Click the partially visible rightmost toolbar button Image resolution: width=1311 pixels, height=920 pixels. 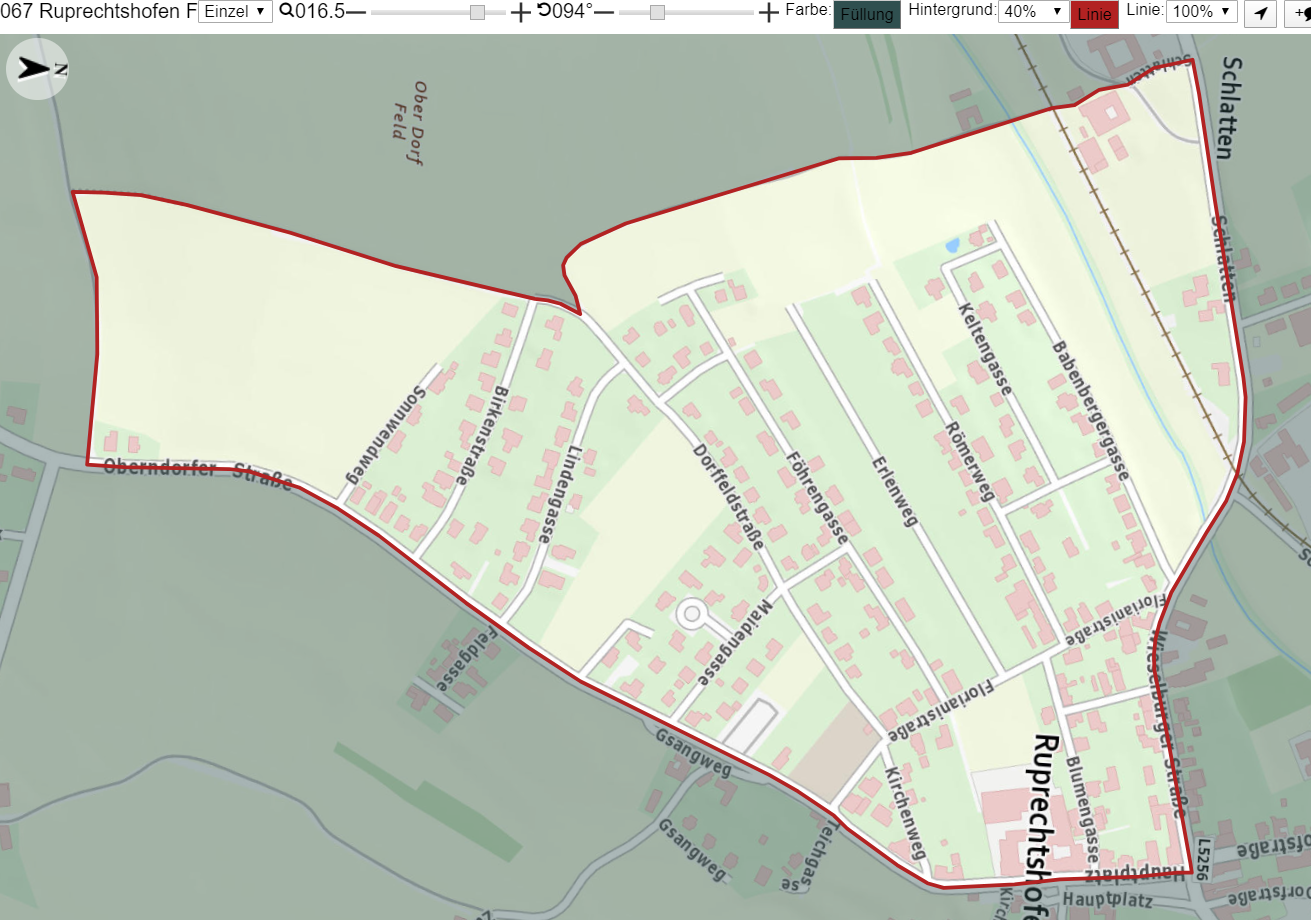coord(1298,13)
